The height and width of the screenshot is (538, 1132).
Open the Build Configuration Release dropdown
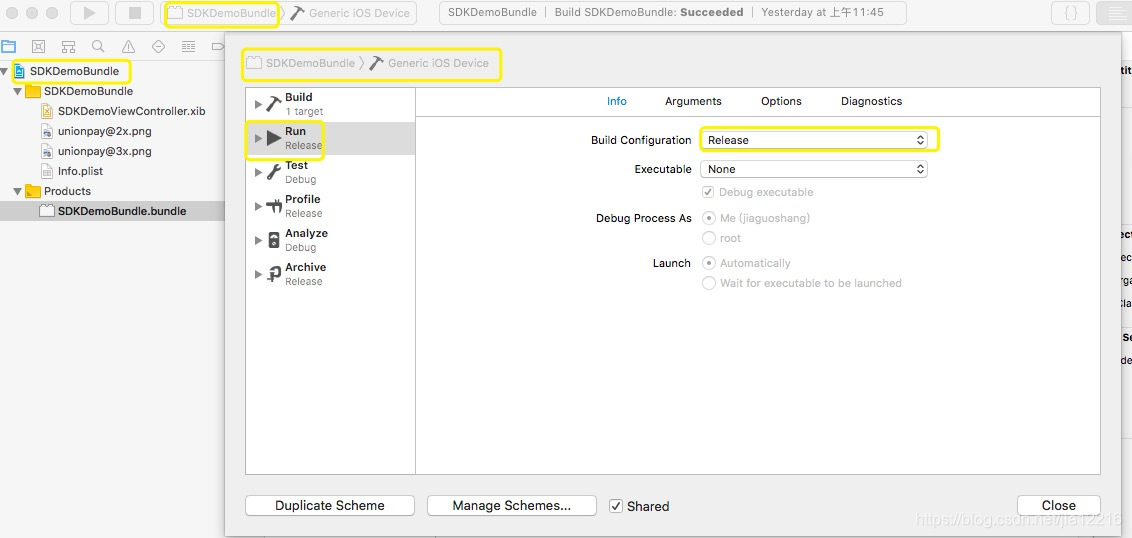click(x=814, y=140)
